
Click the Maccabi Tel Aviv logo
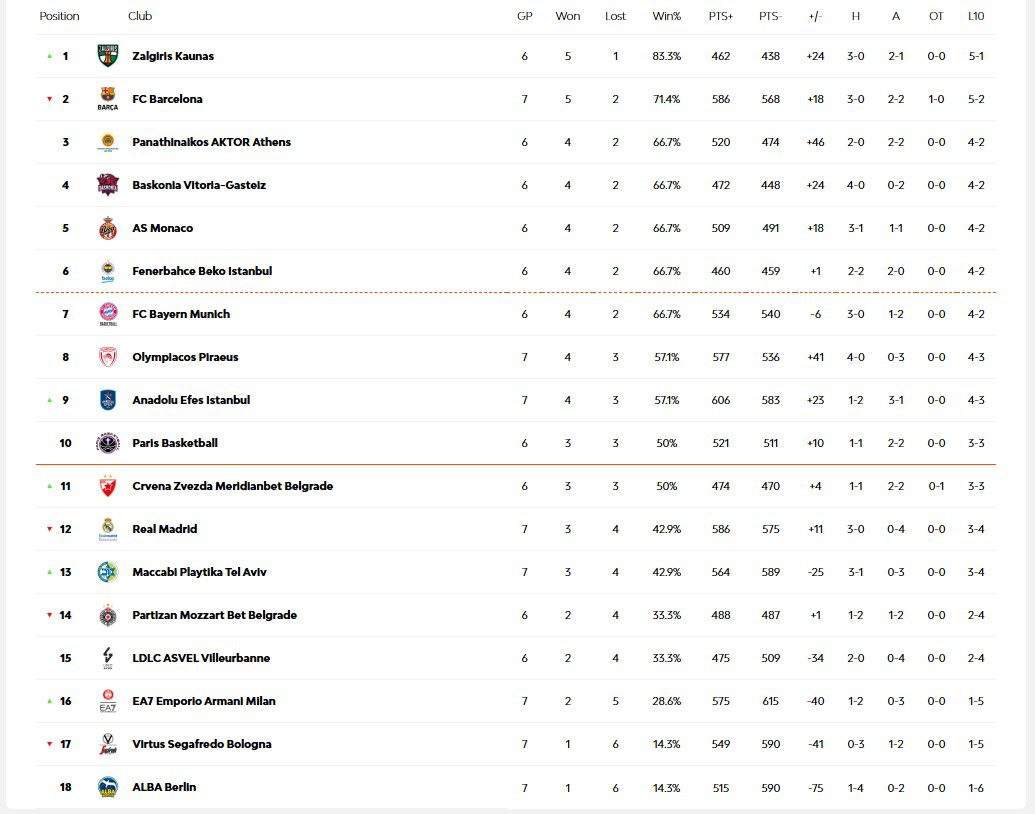(108, 572)
